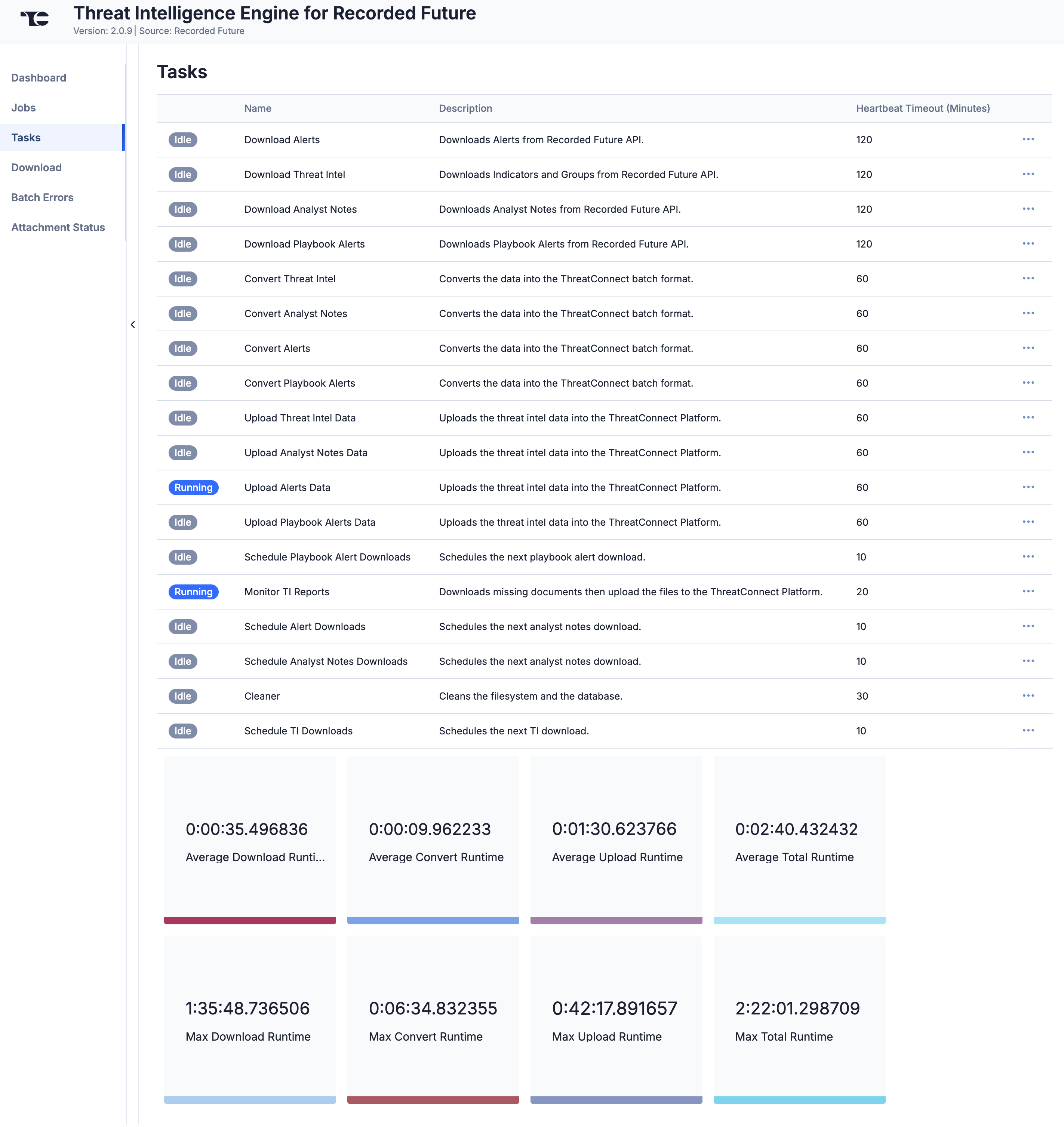Open the Attachment Status page
Screen dimensions: 1064x1127
tap(58, 227)
